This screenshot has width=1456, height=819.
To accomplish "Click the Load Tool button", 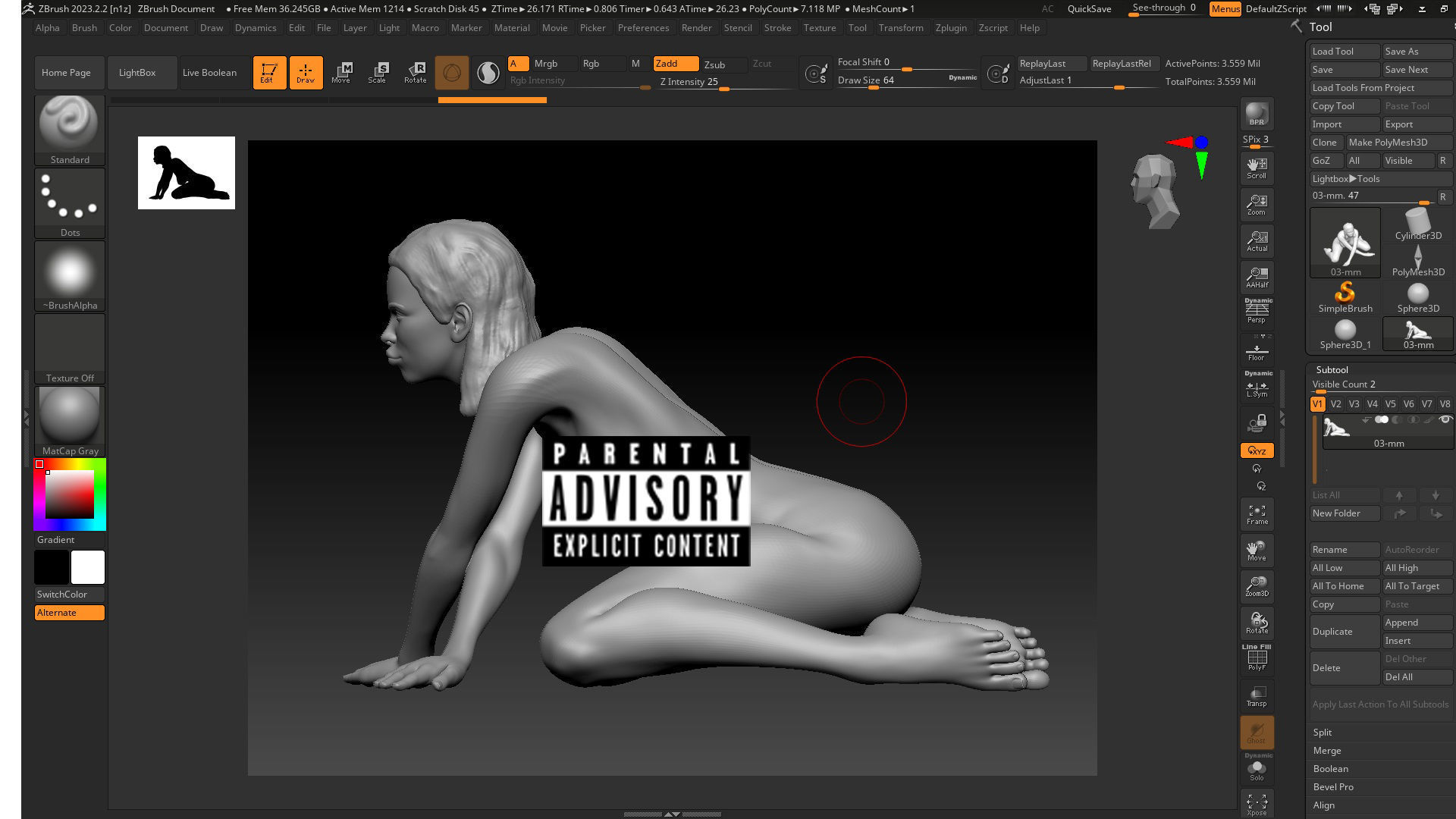I will tap(1345, 52).
